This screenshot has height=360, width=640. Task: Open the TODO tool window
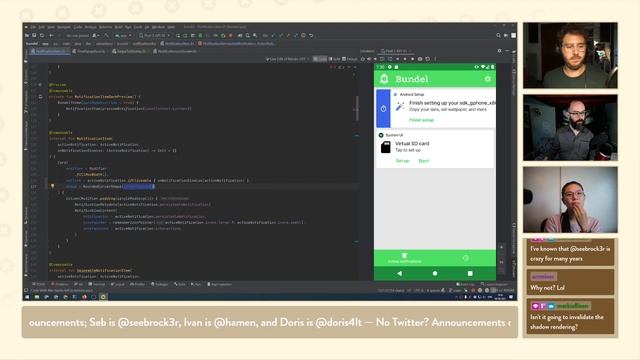(x=39, y=284)
